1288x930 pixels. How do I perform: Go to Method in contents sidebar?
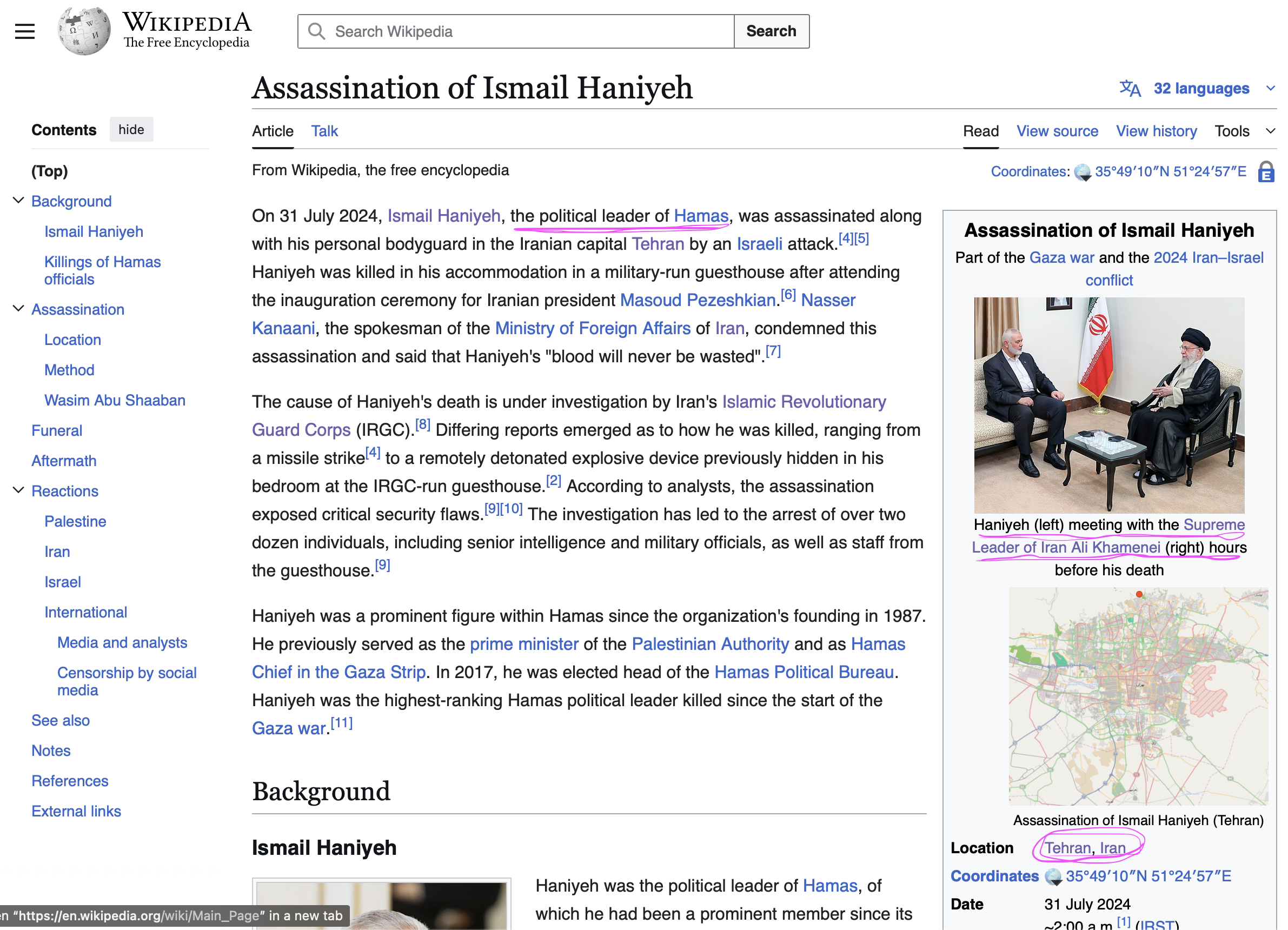coord(69,370)
